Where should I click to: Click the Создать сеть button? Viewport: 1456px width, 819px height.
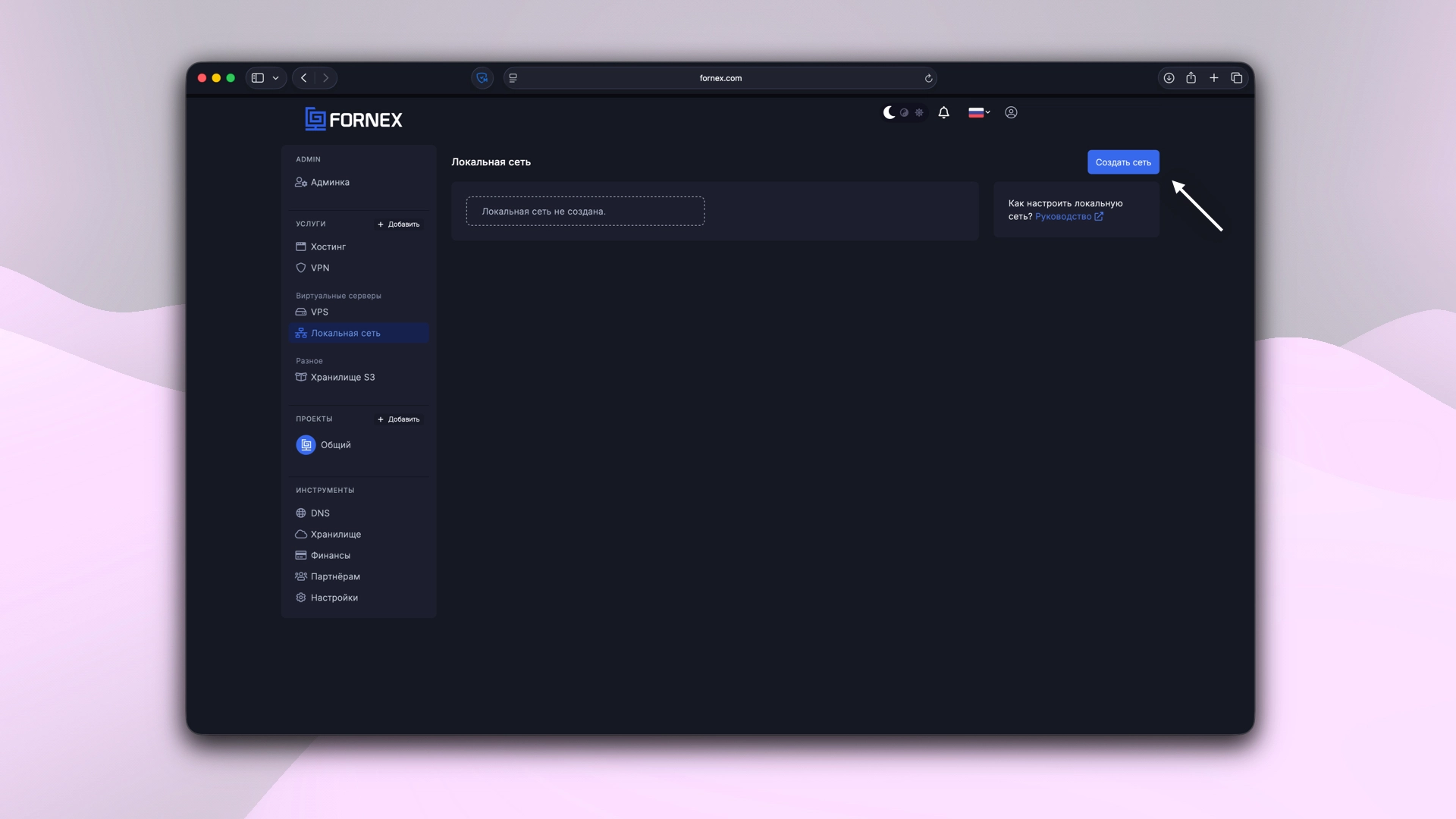pyautogui.click(x=1123, y=162)
